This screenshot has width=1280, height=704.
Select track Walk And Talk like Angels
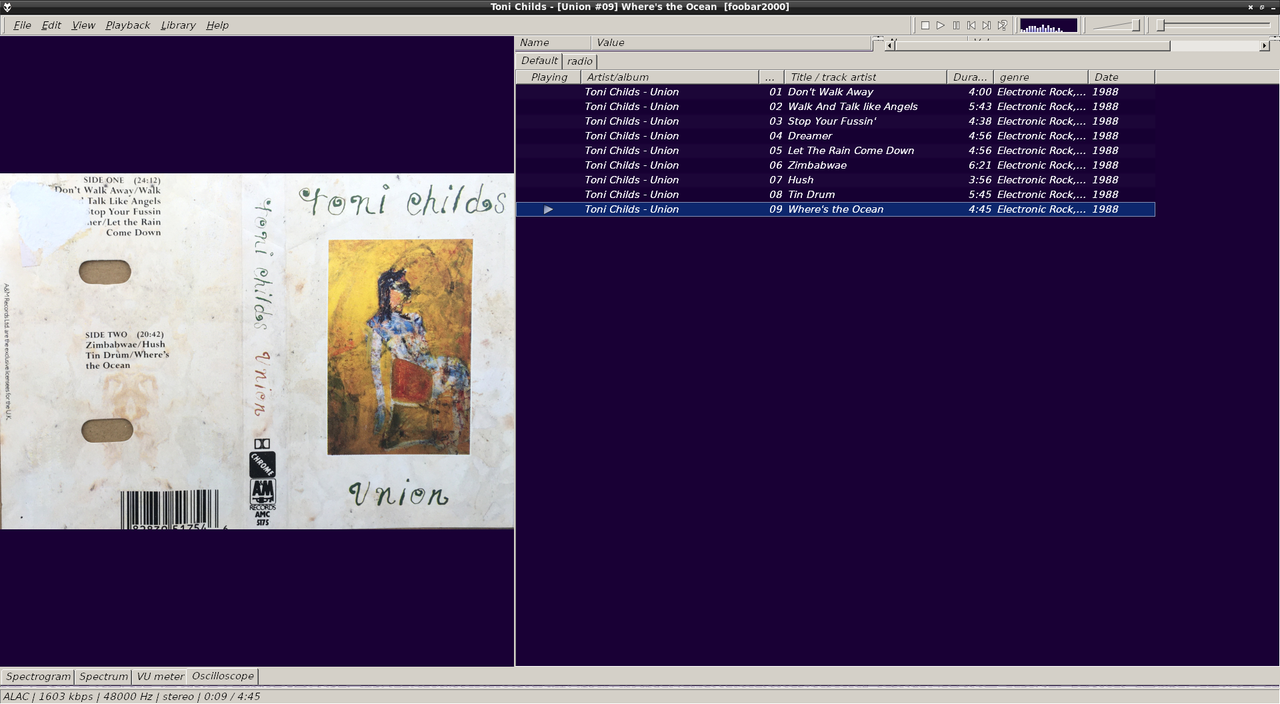pyautogui.click(x=835, y=107)
